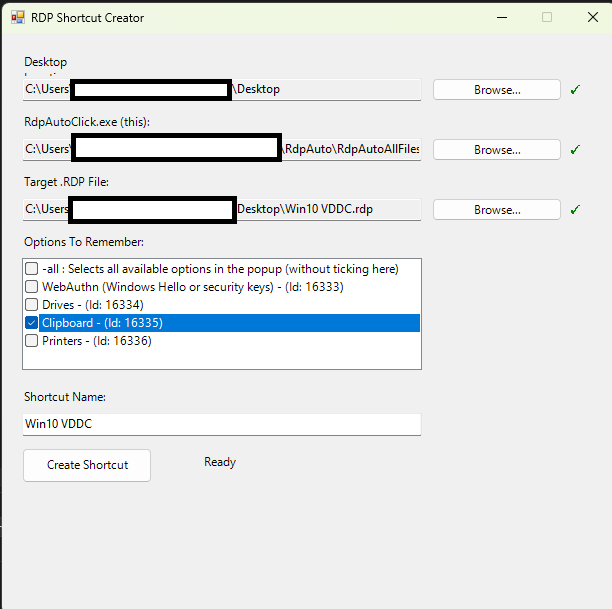Click the green checkmark beside Target RDP file
This screenshot has width=612, height=609.
point(575,210)
